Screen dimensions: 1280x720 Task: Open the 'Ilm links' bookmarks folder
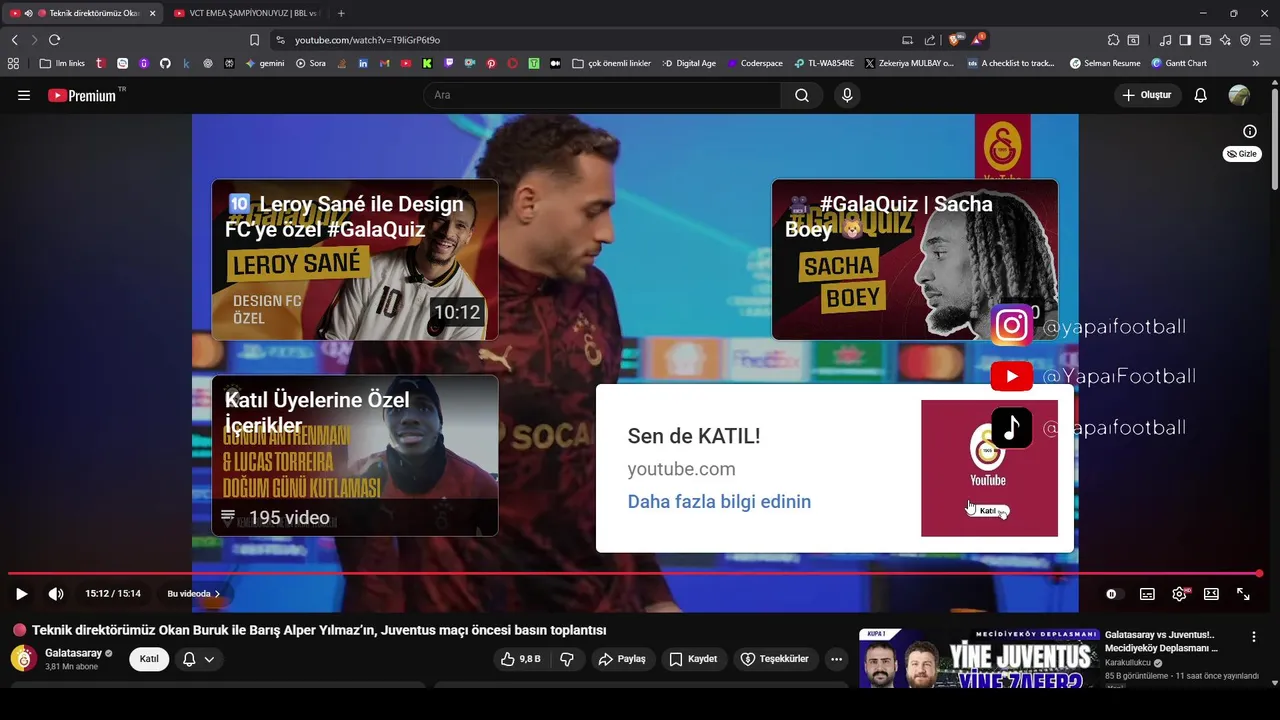62,63
